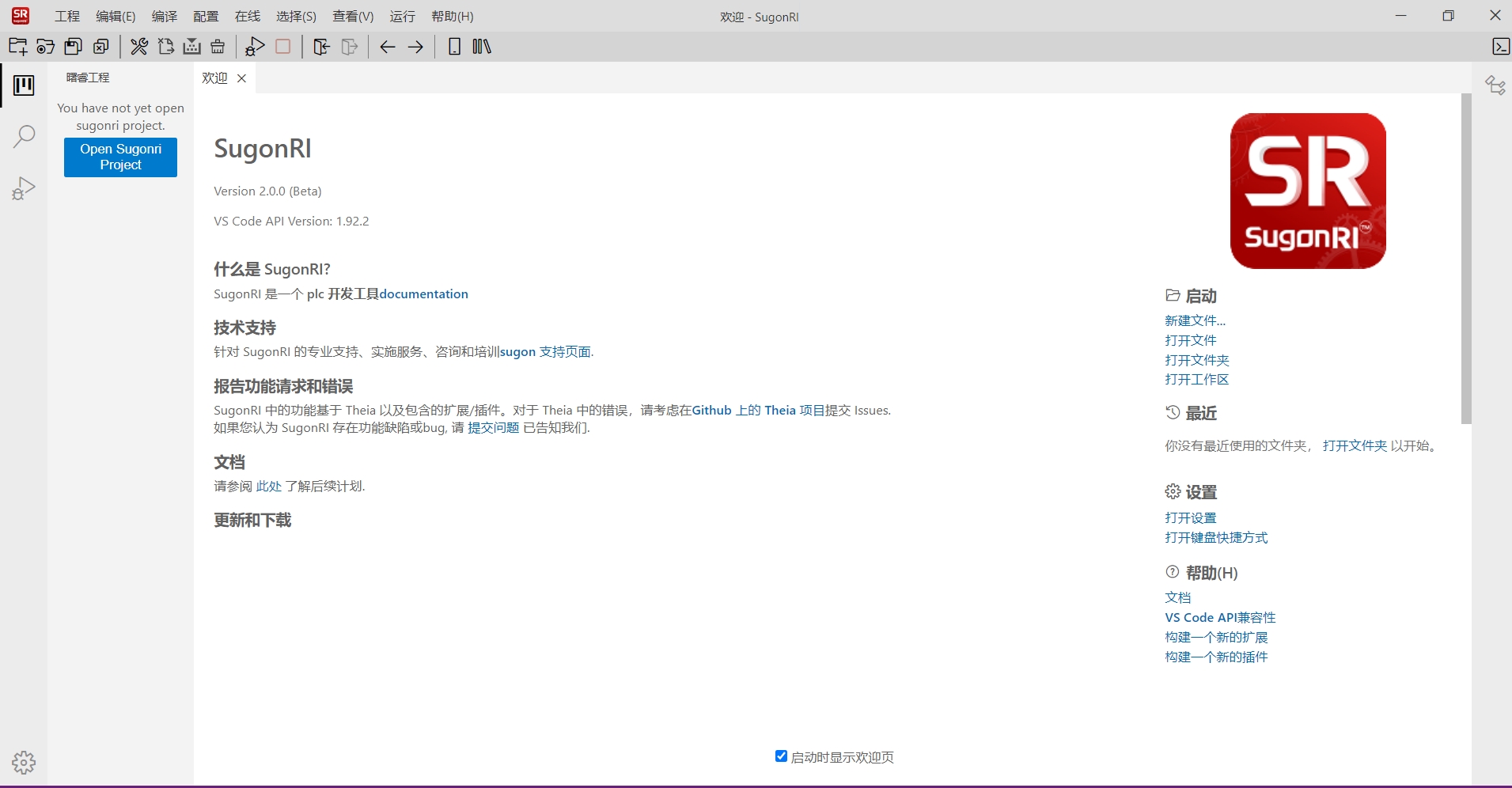The height and width of the screenshot is (788, 1512).
Task: Click the new project folder icon
Action: pos(17,47)
